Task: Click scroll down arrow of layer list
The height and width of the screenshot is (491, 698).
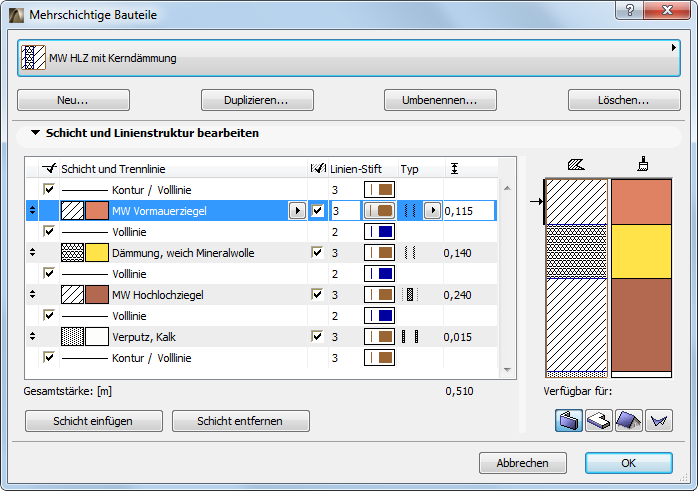Action: point(507,370)
